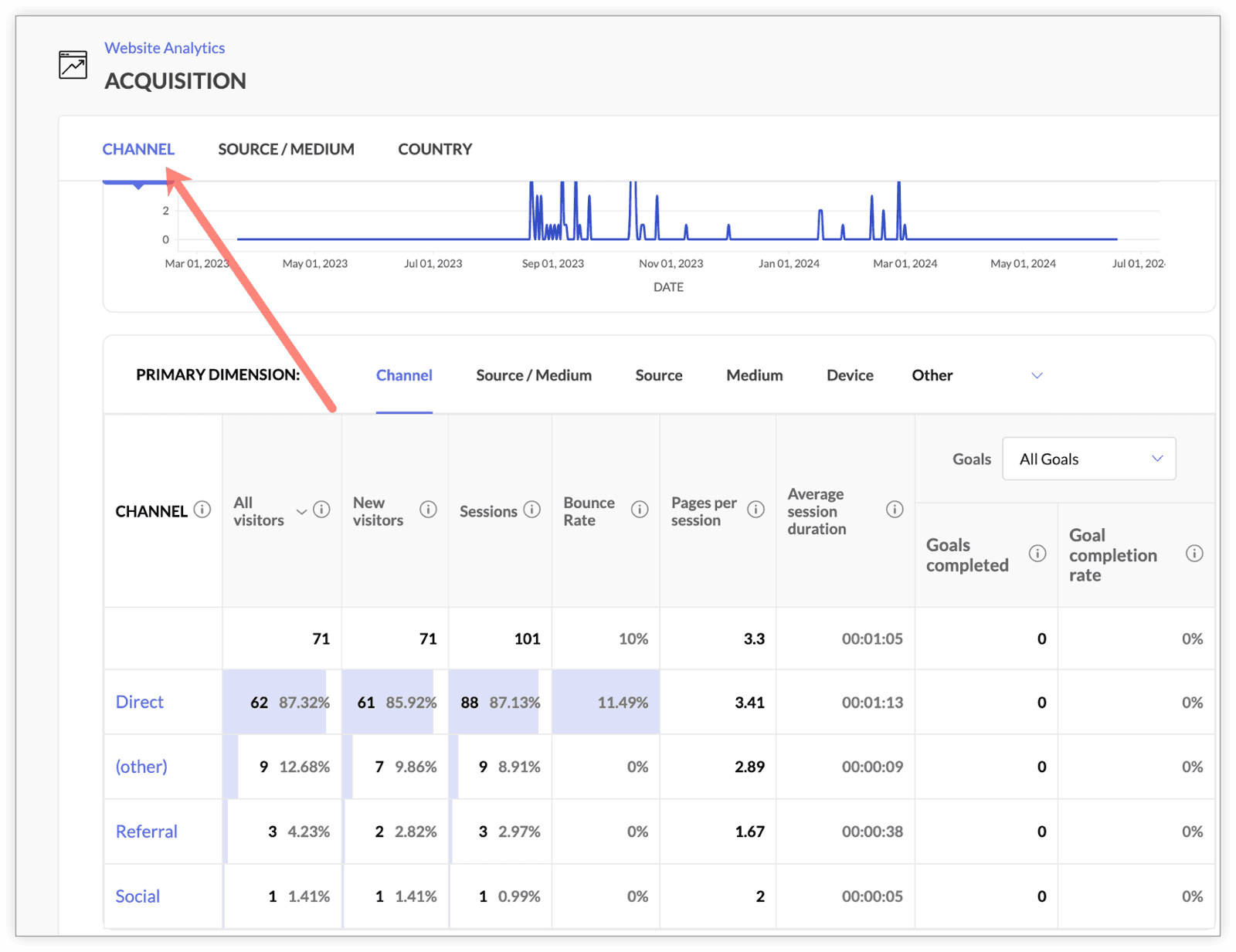This screenshot has height=952, width=1236.
Task: Switch to the COUNTRY tab
Action: click(435, 149)
